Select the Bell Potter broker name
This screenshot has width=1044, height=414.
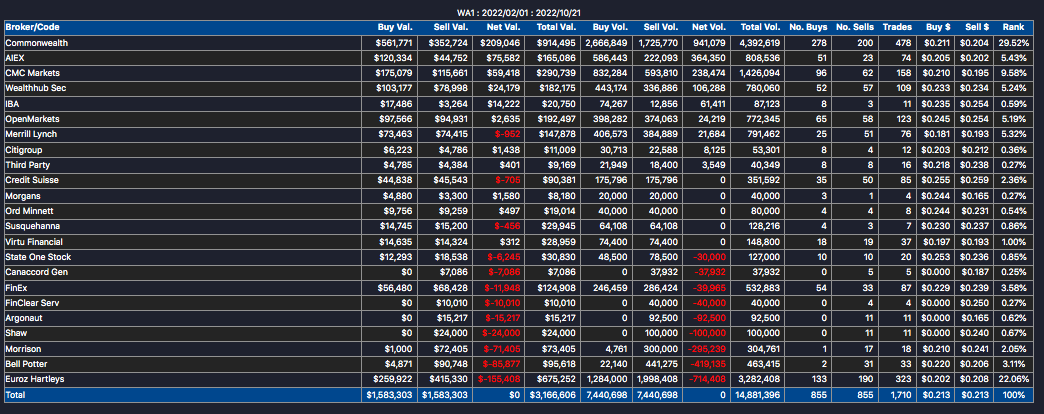pos(26,364)
